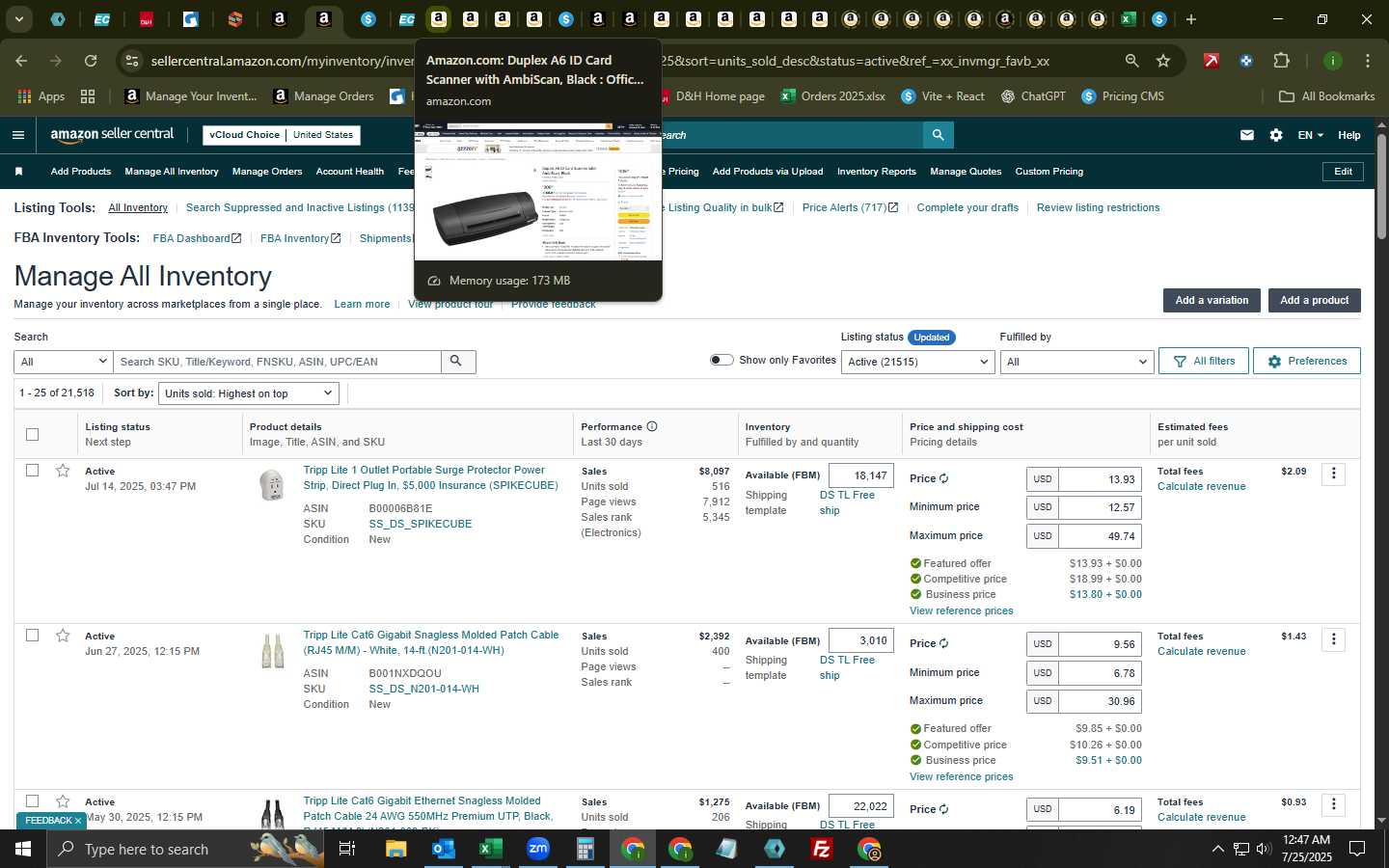Open Inventory Reports menu item
The height and width of the screenshot is (868, 1389).
point(877,172)
